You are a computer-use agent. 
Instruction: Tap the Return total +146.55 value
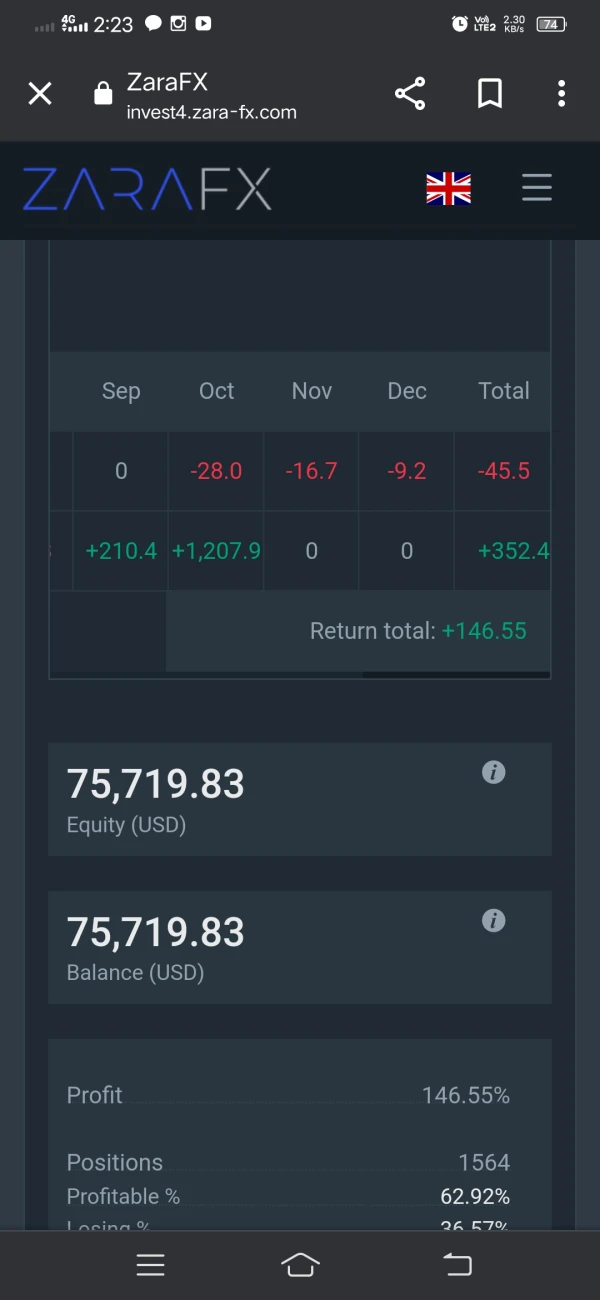(x=484, y=631)
